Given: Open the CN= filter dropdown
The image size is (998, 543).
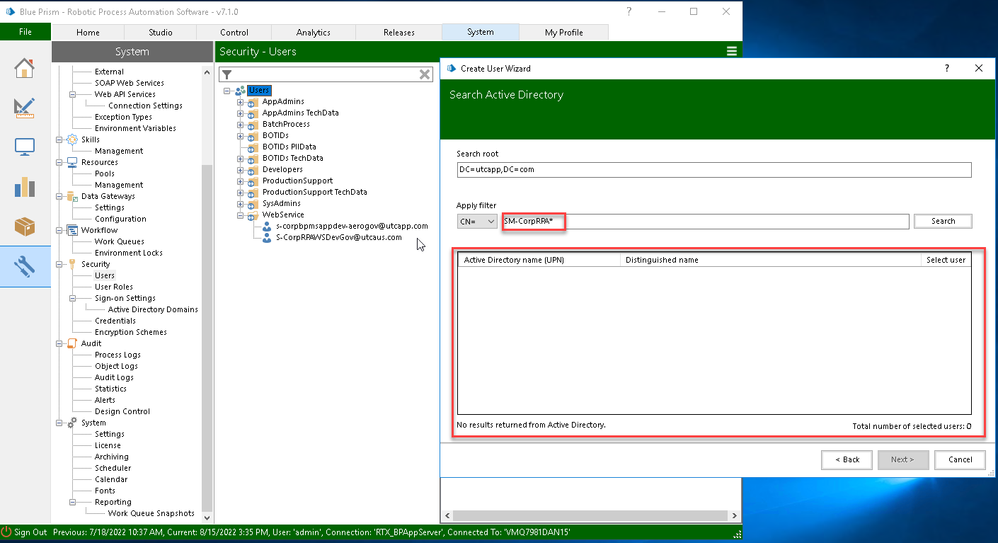Looking at the screenshot, I should click(477, 222).
